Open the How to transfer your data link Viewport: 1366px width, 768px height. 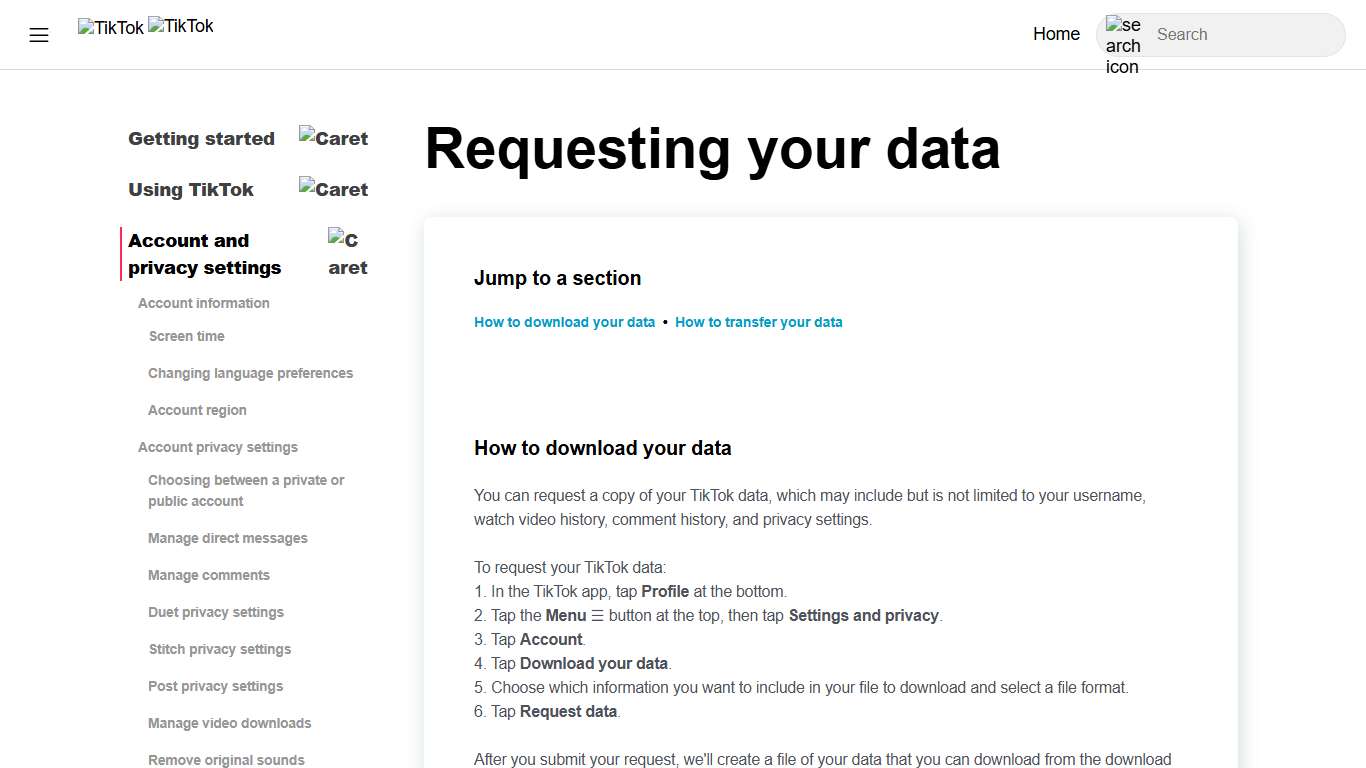pyautogui.click(x=759, y=322)
